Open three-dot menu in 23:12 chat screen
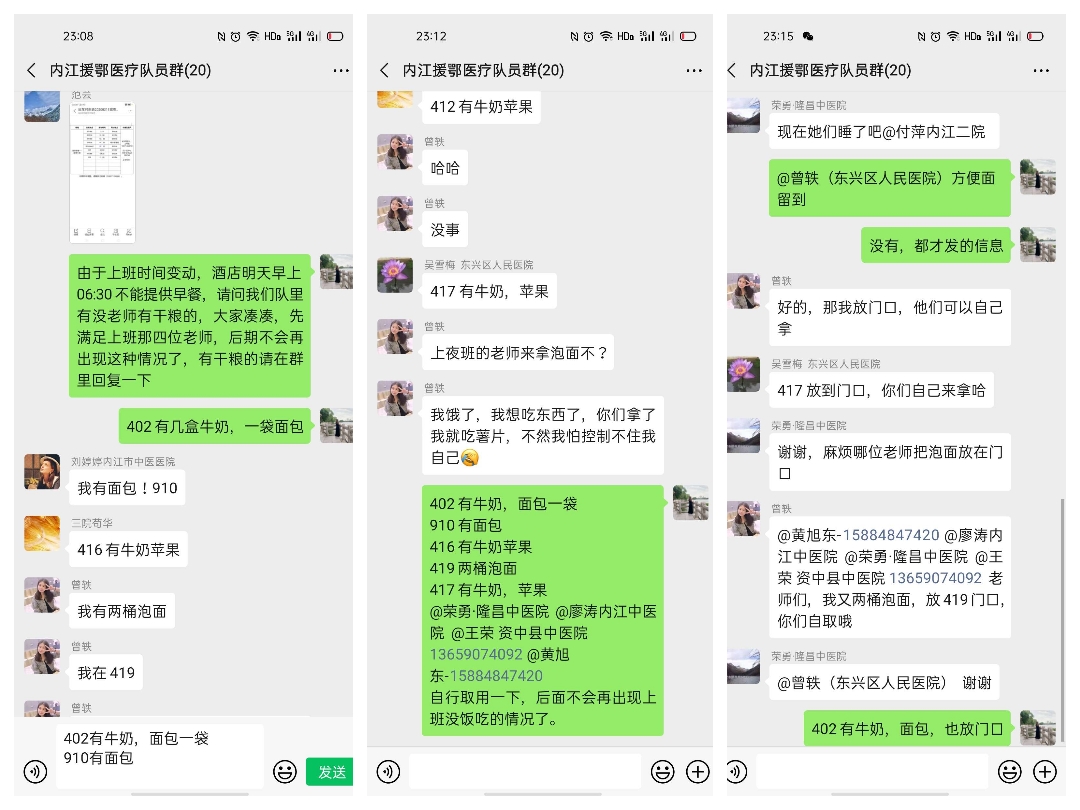 694,70
